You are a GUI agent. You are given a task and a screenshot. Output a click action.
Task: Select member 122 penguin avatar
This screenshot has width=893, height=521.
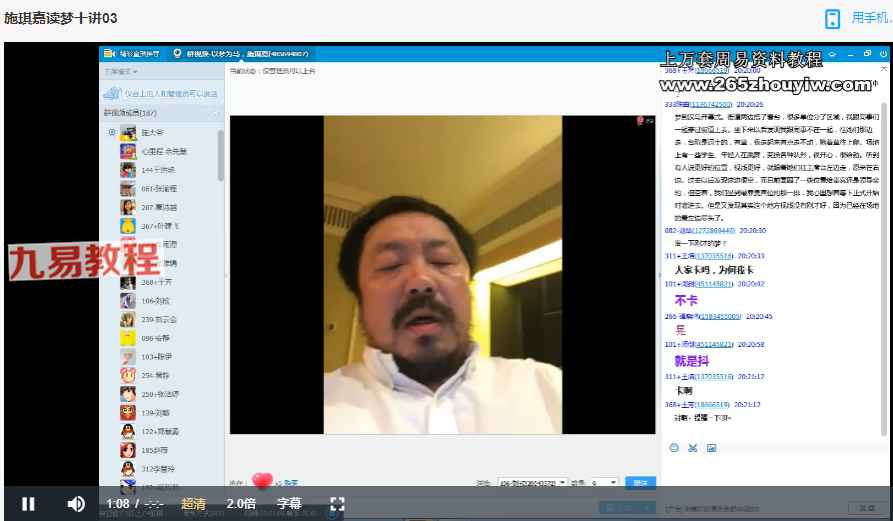[x=128, y=432]
